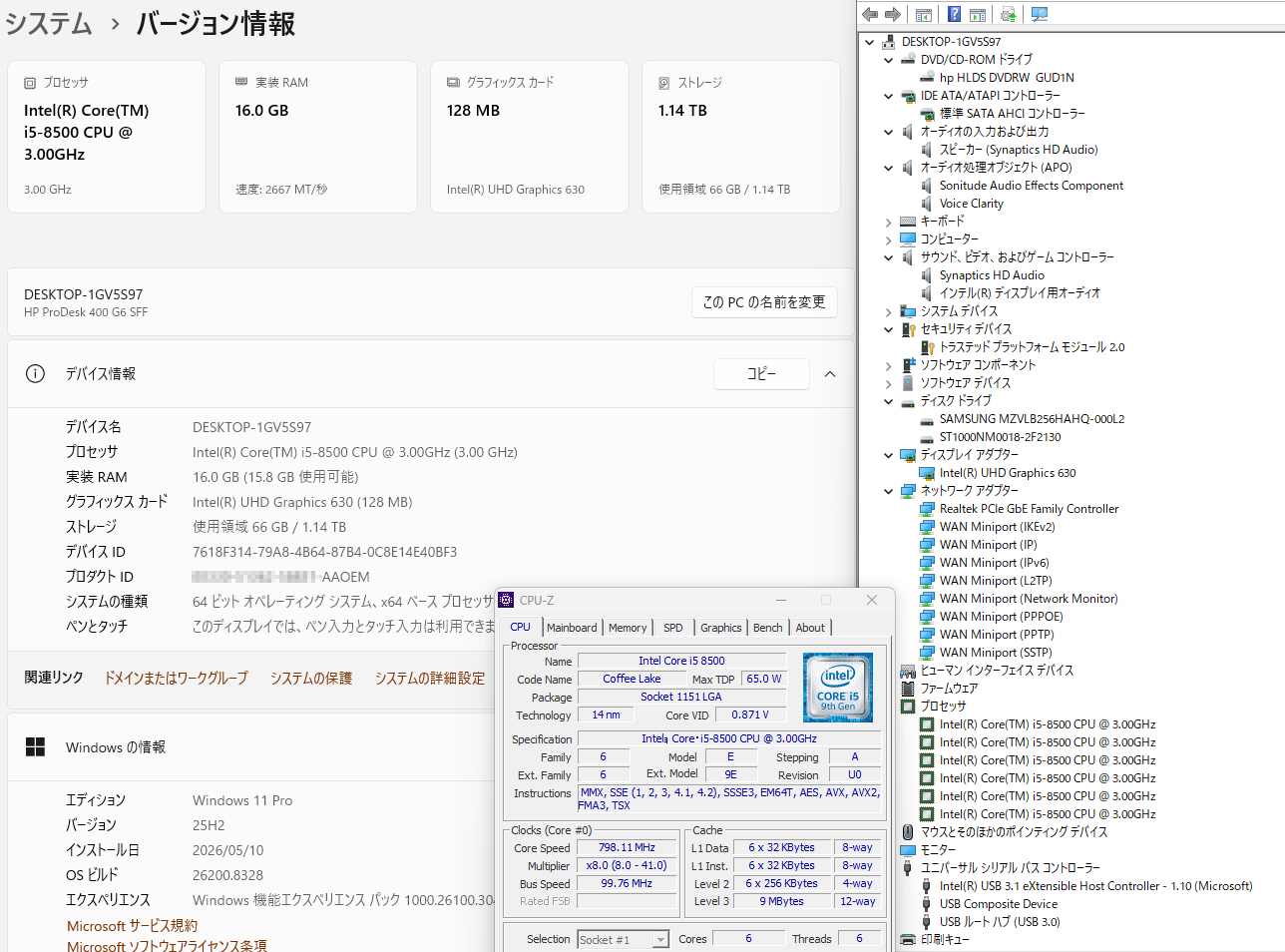Click the speaker icon beside スピーカー (Synaptics HD Audio)

[x=927, y=150]
